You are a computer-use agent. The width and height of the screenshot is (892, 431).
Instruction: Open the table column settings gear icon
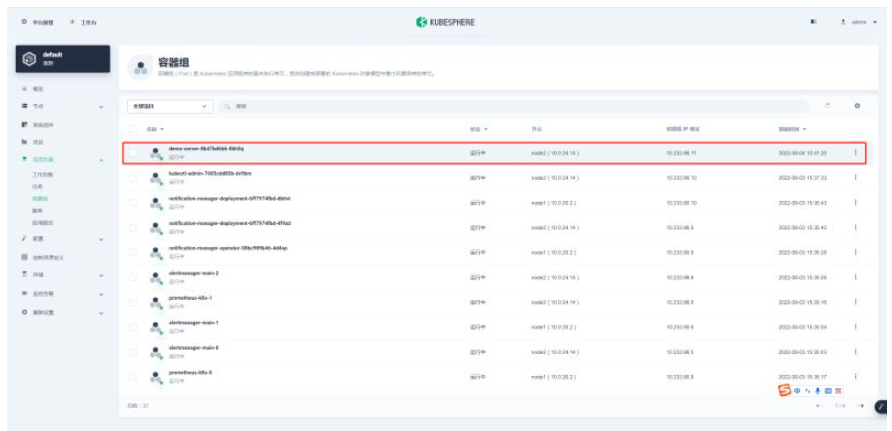(x=856, y=105)
